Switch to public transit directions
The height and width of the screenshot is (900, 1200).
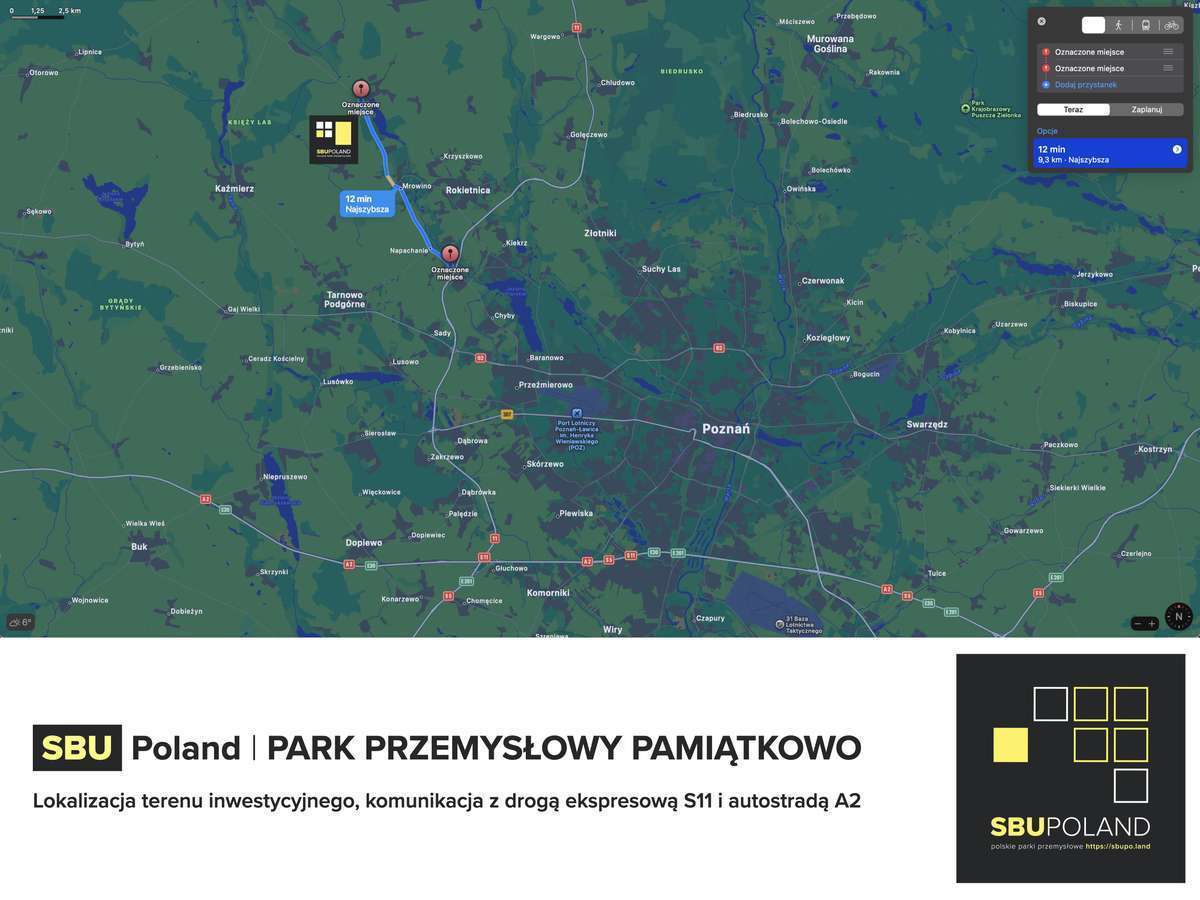(1145, 25)
